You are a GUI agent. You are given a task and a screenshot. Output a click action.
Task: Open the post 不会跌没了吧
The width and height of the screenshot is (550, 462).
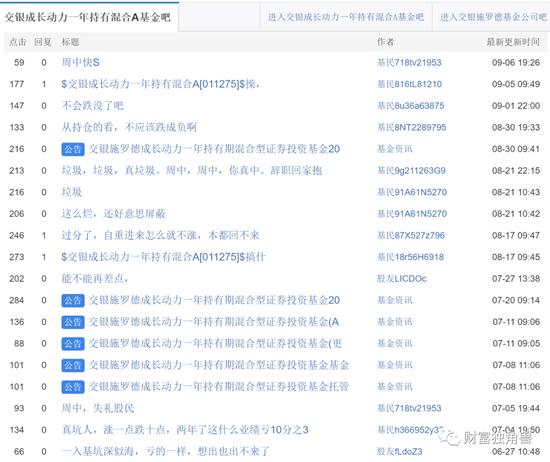click(93, 106)
